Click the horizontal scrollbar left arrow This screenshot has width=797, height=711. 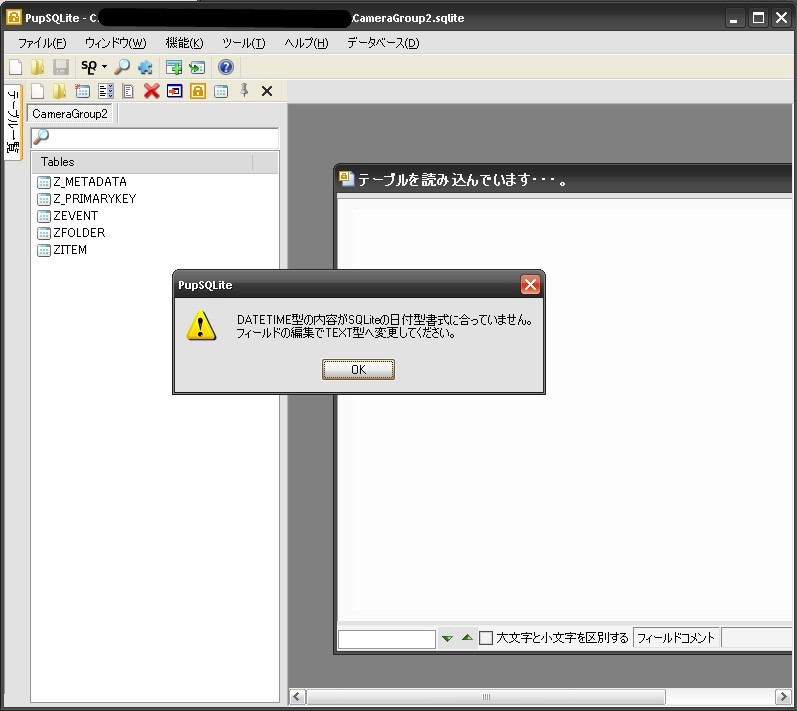click(x=297, y=696)
